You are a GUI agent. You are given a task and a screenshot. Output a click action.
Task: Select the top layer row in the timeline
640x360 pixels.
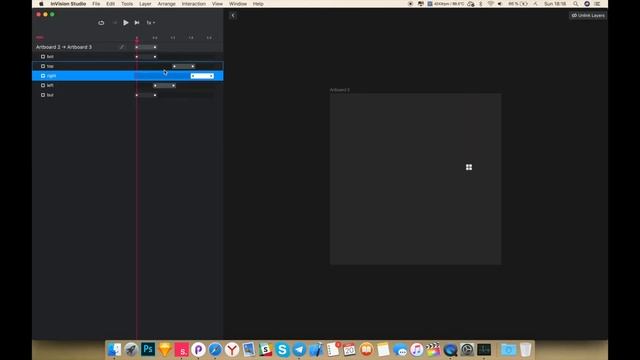point(128,66)
